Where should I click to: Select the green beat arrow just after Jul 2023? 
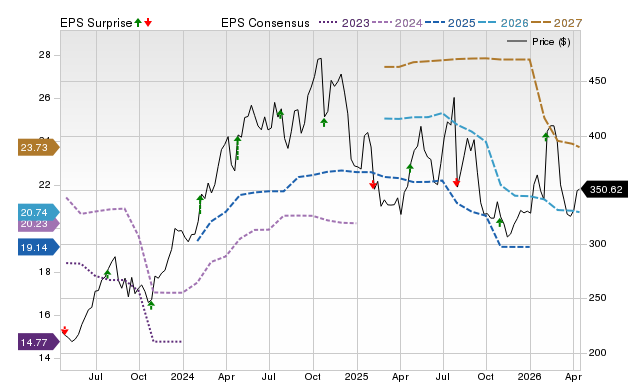[x=107, y=274]
